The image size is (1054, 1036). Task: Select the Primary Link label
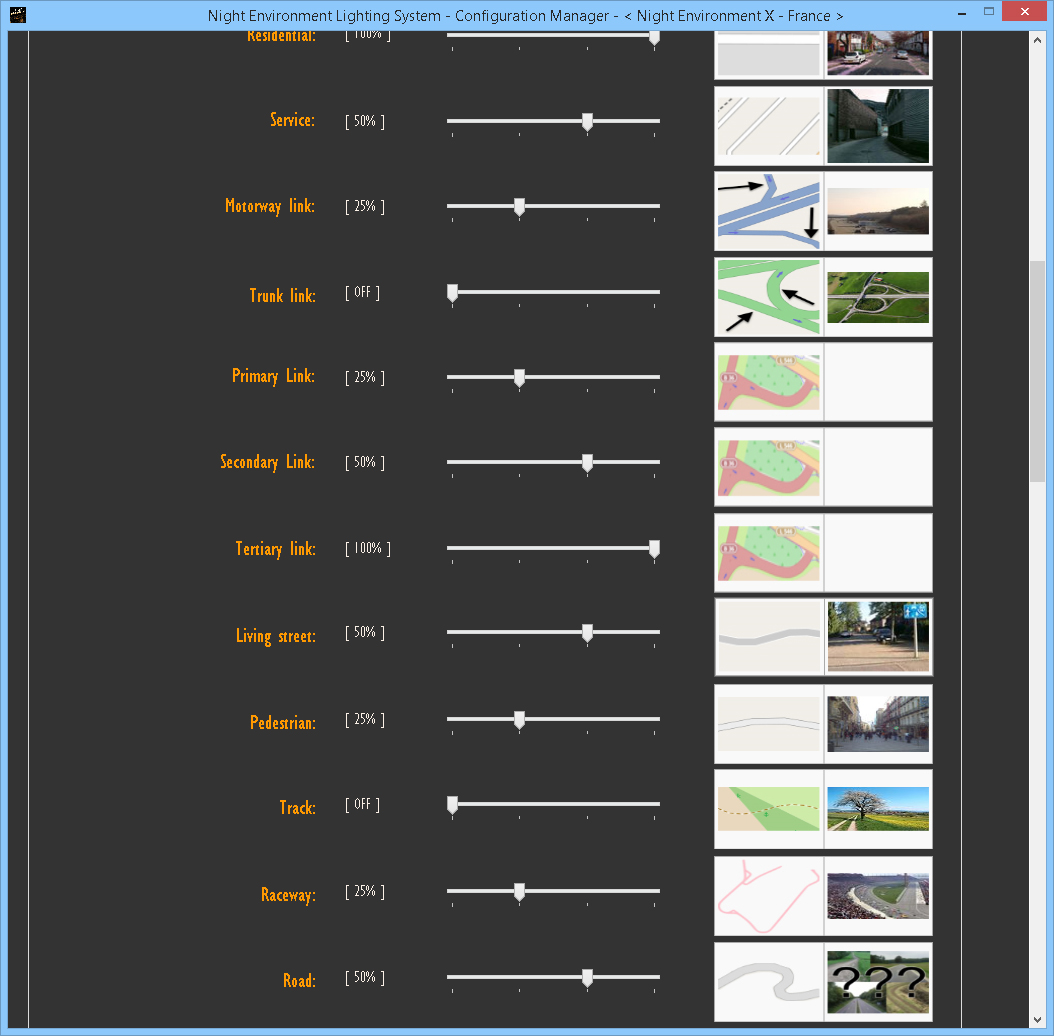click(274, 376)
